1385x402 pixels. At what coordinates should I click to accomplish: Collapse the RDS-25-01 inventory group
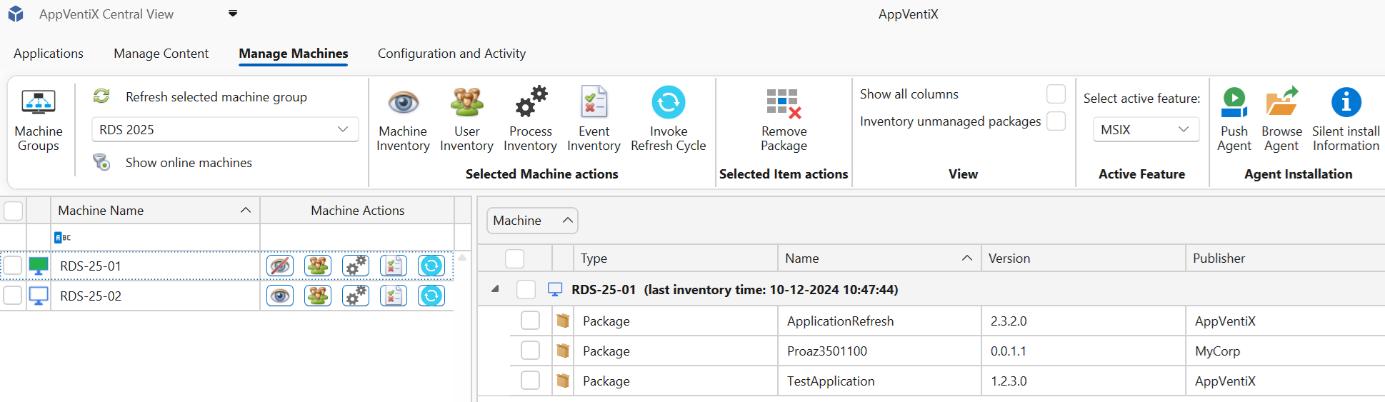495,290
